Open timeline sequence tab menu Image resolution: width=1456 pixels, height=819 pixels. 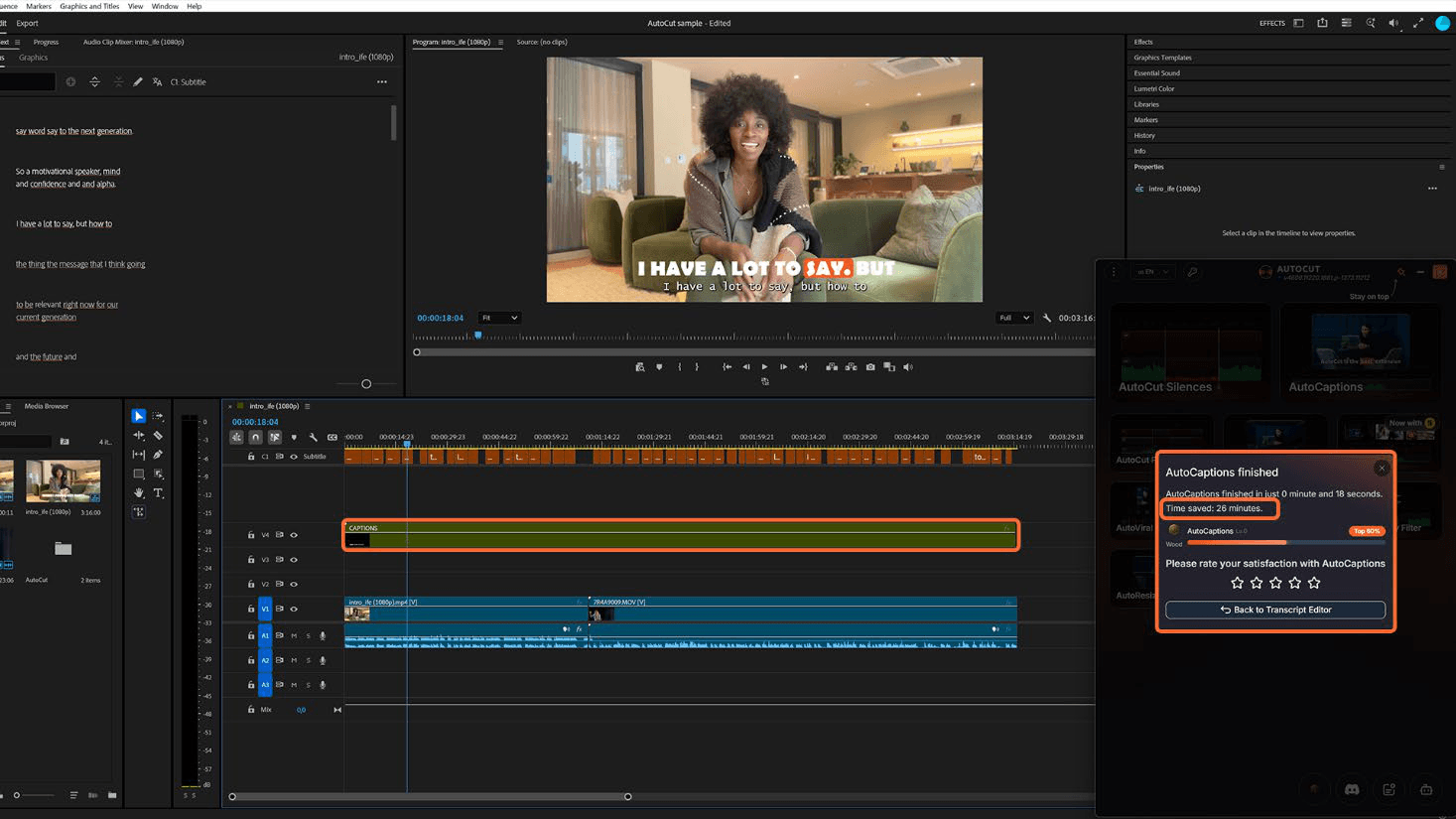tap(308, 406)
